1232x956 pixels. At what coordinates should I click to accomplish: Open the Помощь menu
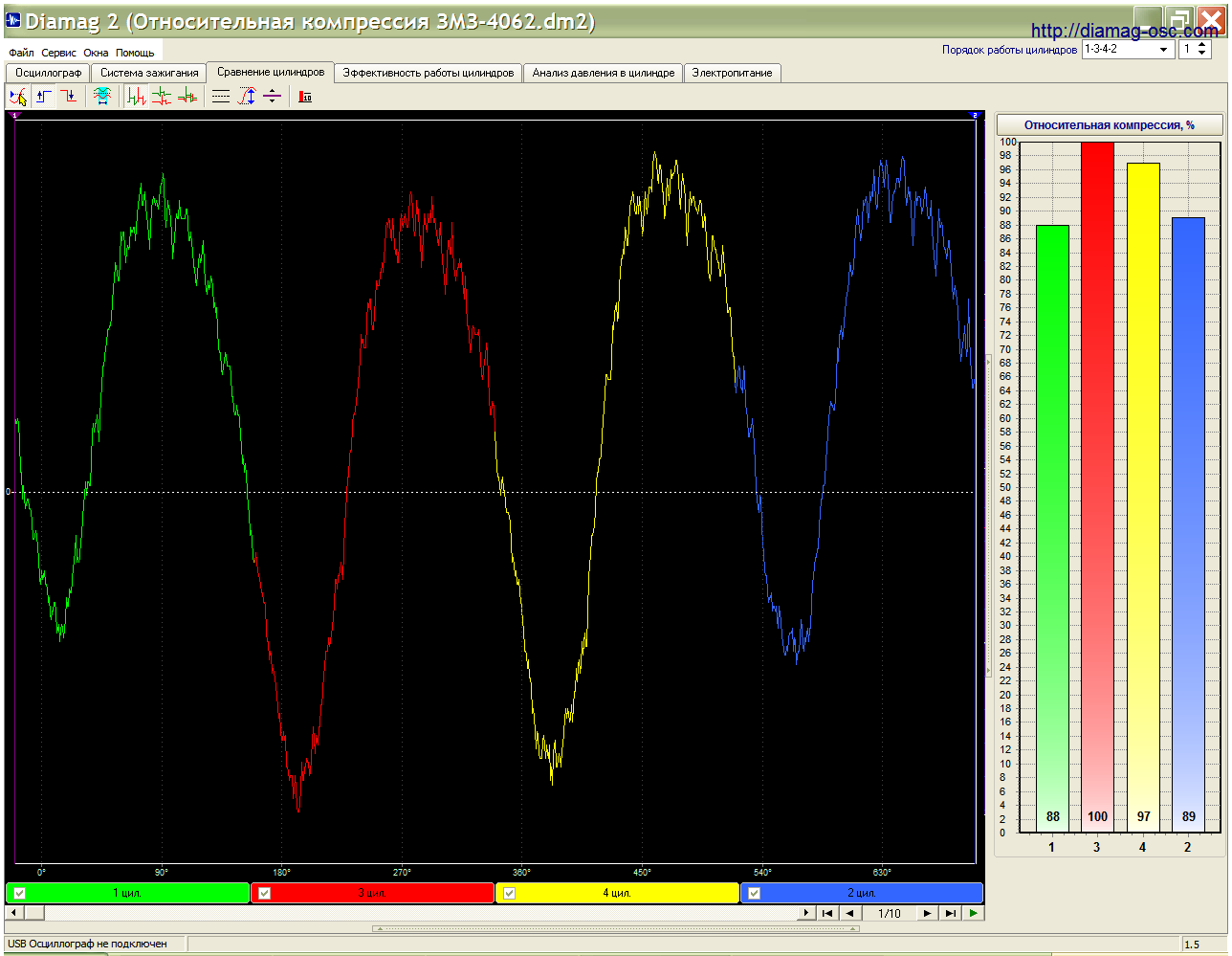click(135, 53)
